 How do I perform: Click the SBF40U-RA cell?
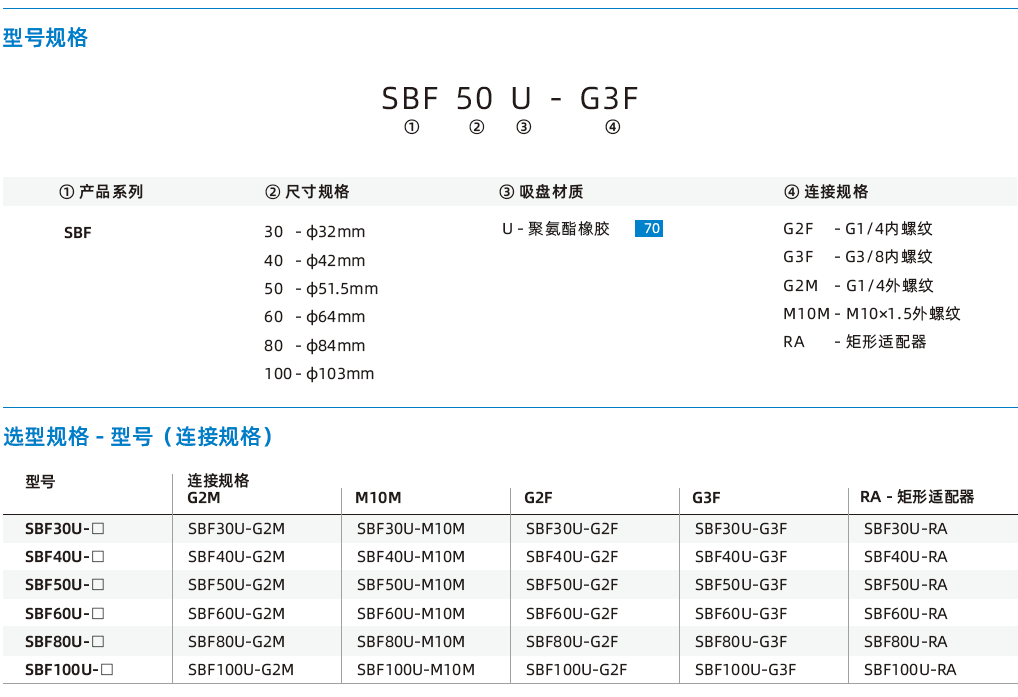[906, 557]
